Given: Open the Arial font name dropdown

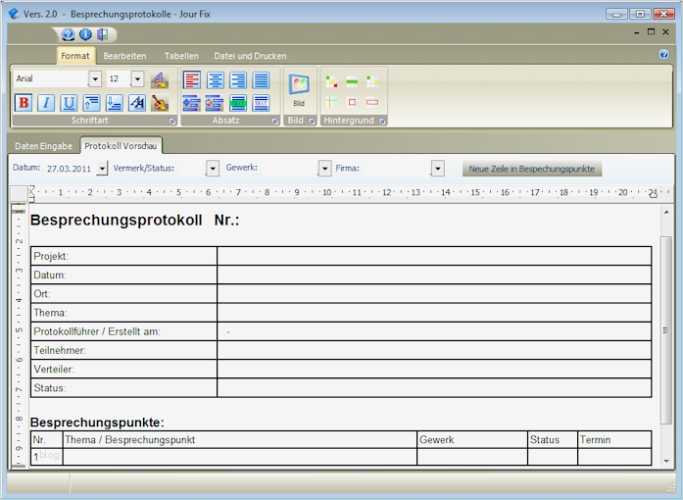Looking at the screenshot, I should pos(95,79).
